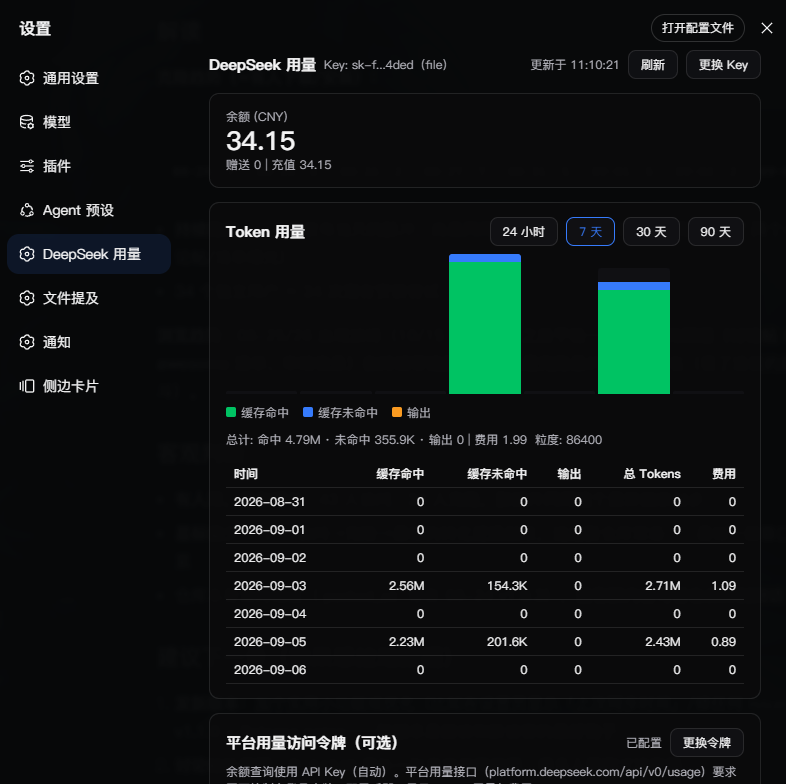Switch the chart to 90 天
Screen dimensions: 786x784
715,232
